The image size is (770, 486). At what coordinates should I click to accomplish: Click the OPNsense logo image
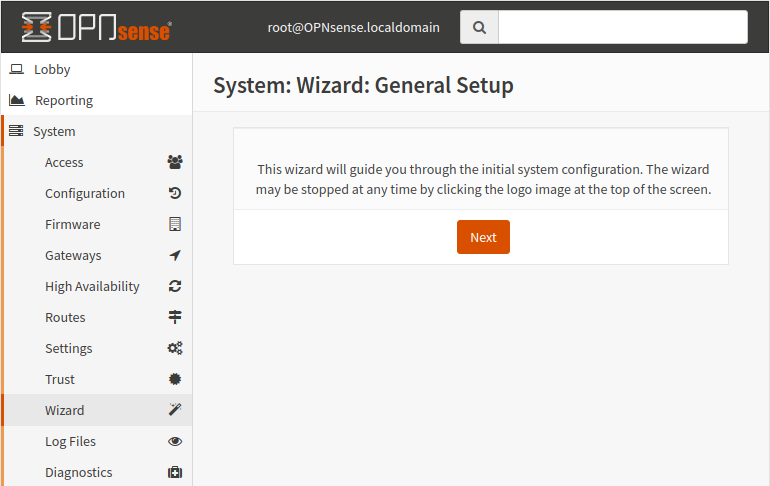[96, 28]
